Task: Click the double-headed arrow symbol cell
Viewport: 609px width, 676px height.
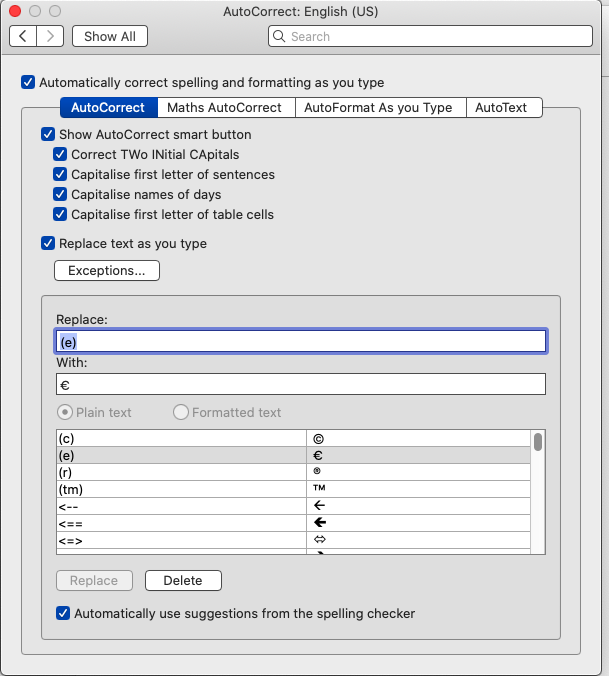Action: (x=418, y=540)
